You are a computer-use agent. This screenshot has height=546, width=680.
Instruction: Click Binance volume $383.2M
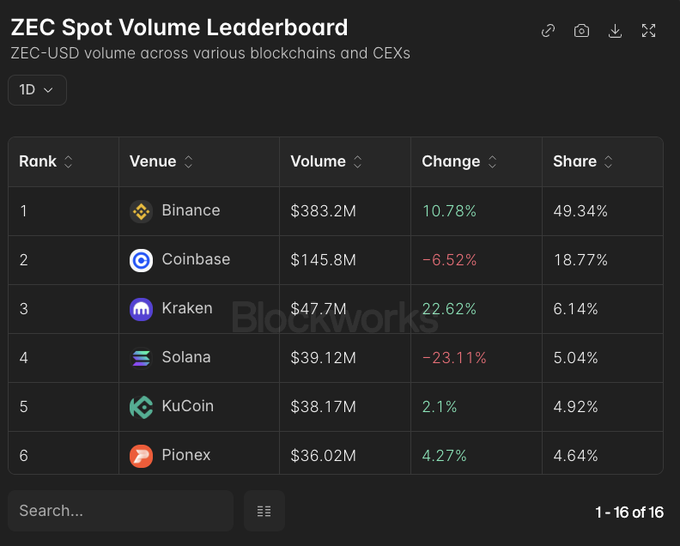[x=323, y=211]
